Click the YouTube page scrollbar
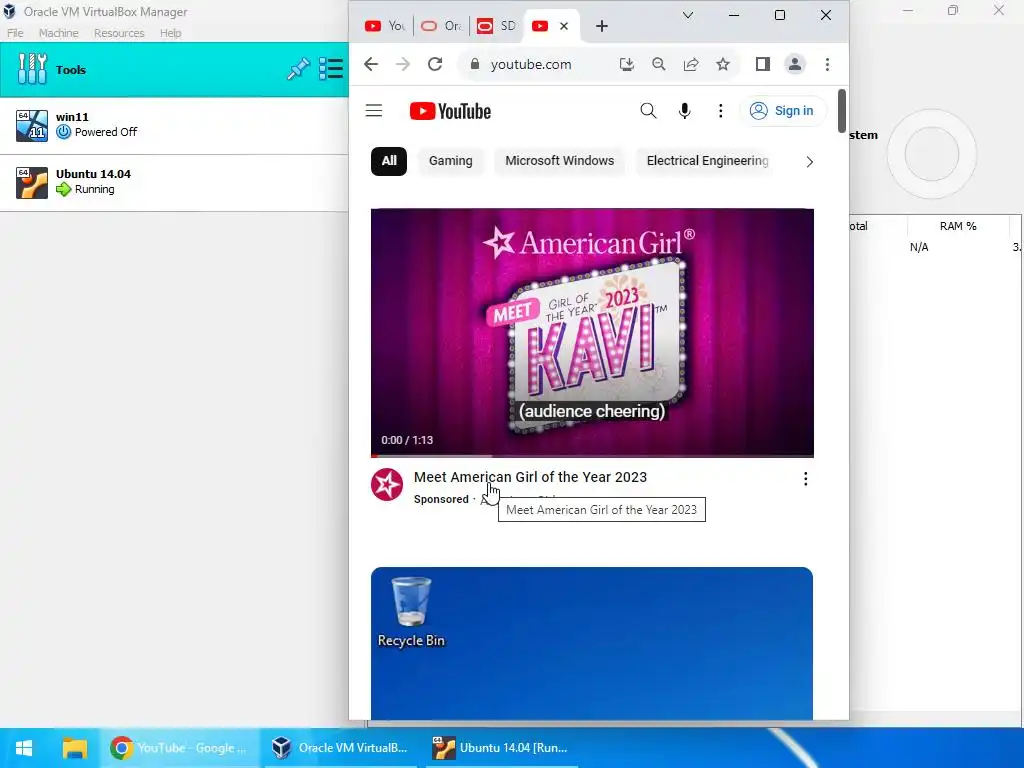The image size is (1024, 768). tap(842, 111)
